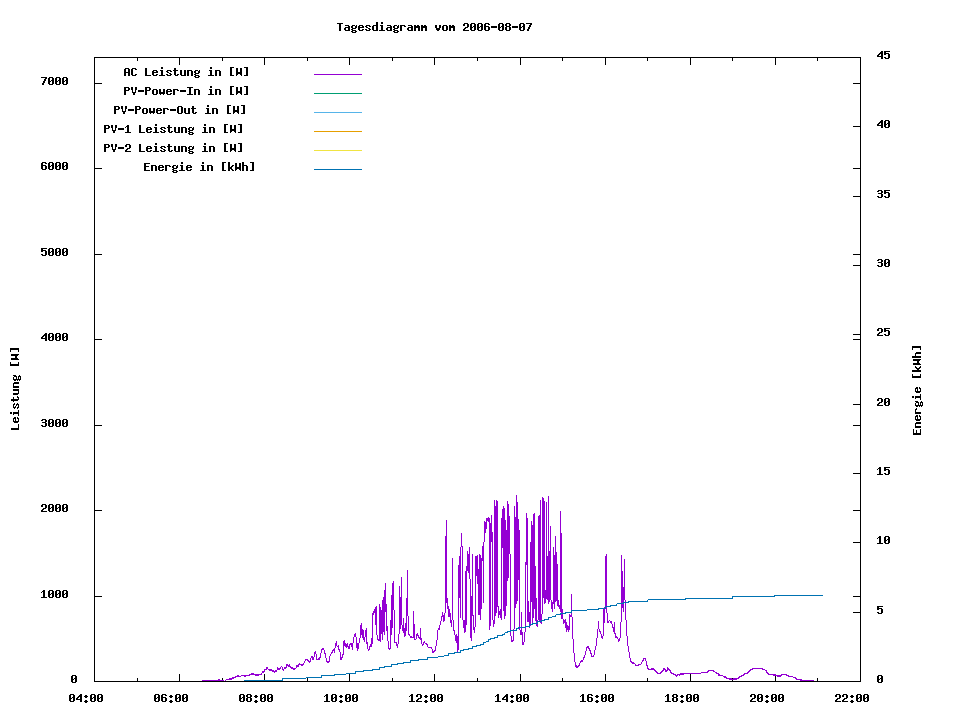Select the AC Leistung legend label
The height and width of the screenshot is (720, 960).
pyautogui.click(x=186, y=72)
